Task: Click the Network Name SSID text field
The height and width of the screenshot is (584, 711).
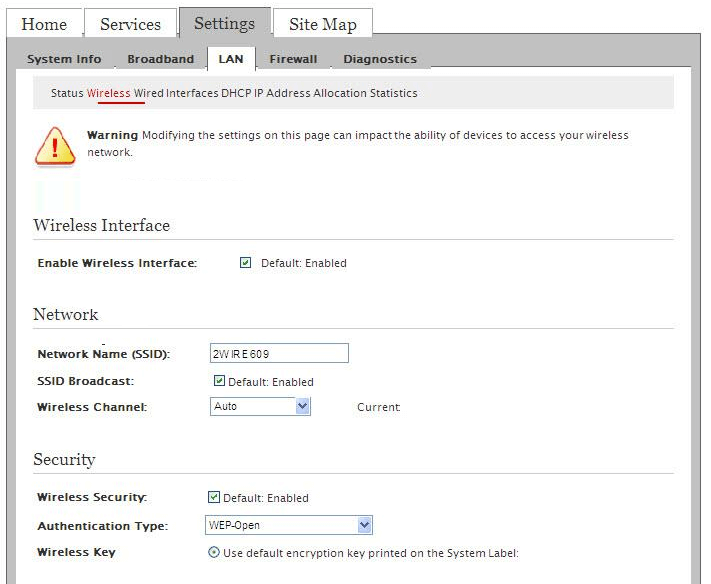Action: tap(279, 353)
